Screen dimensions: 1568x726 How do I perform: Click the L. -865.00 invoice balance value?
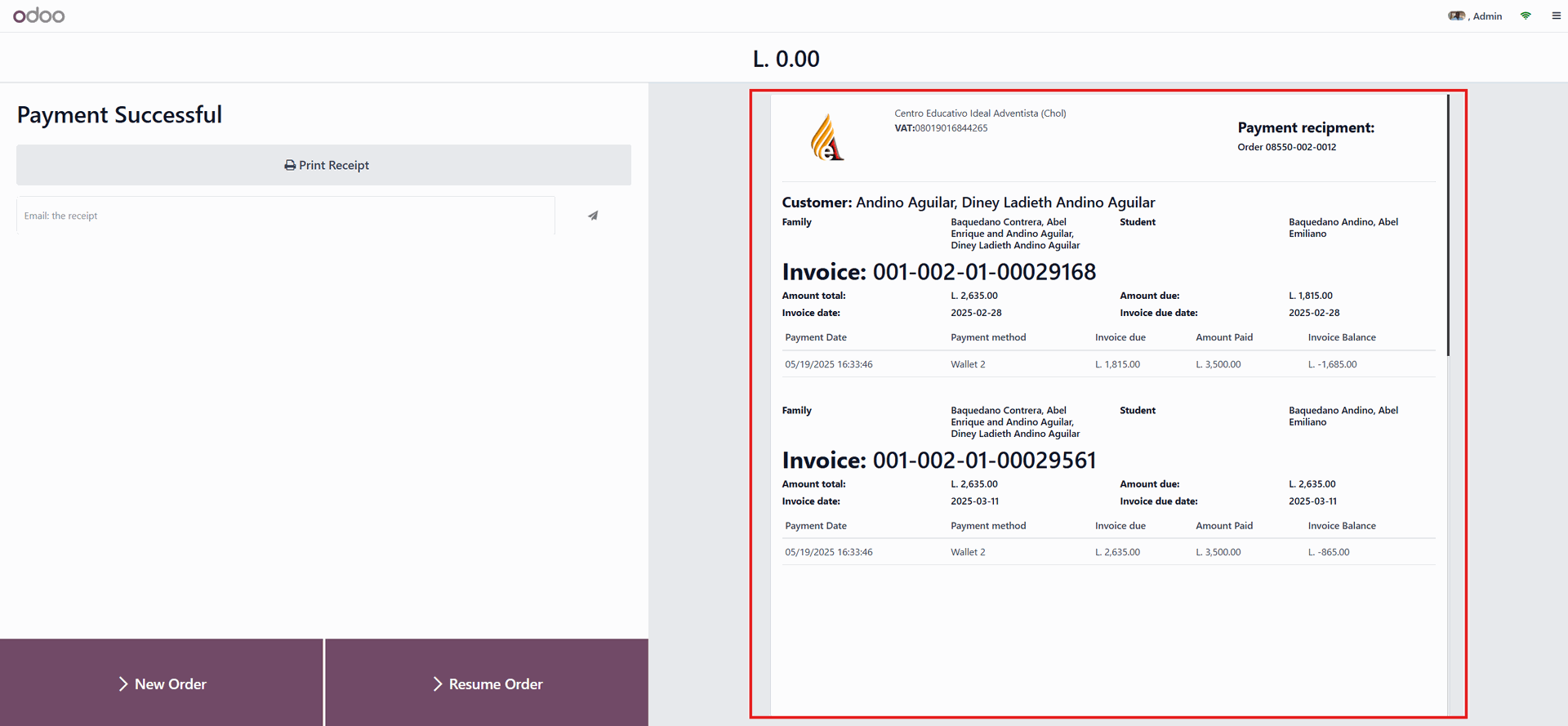click(x=1329, y=552)
